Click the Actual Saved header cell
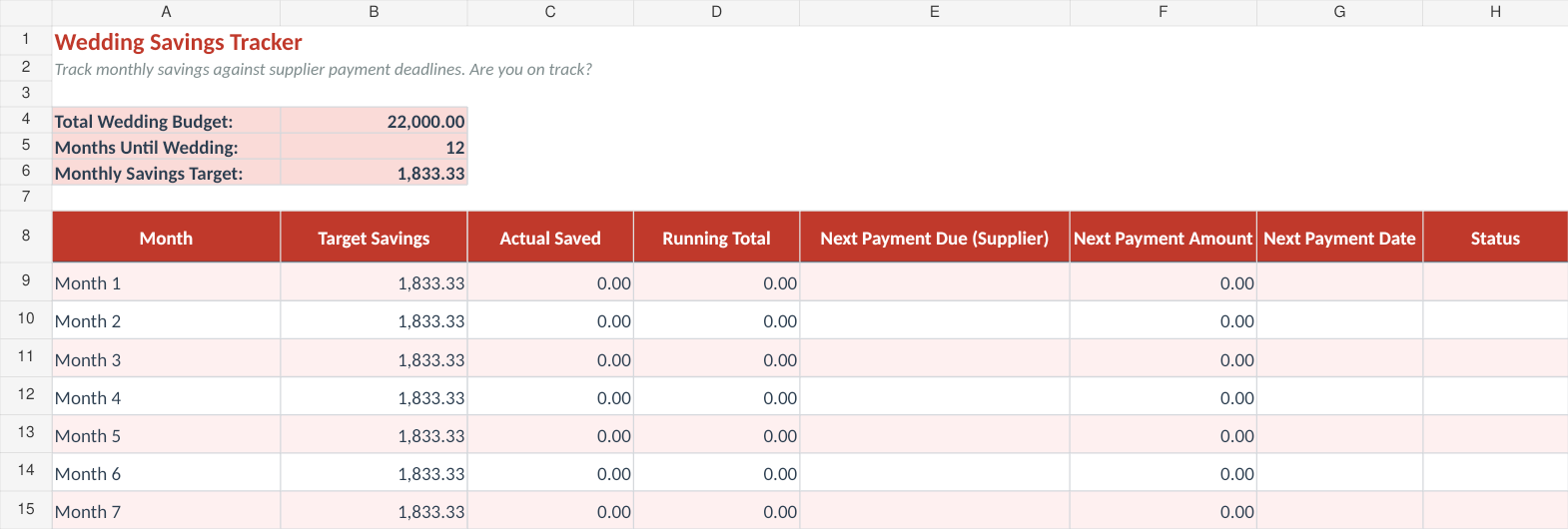This screenshot has height=529, width=1568. (550, 237)
